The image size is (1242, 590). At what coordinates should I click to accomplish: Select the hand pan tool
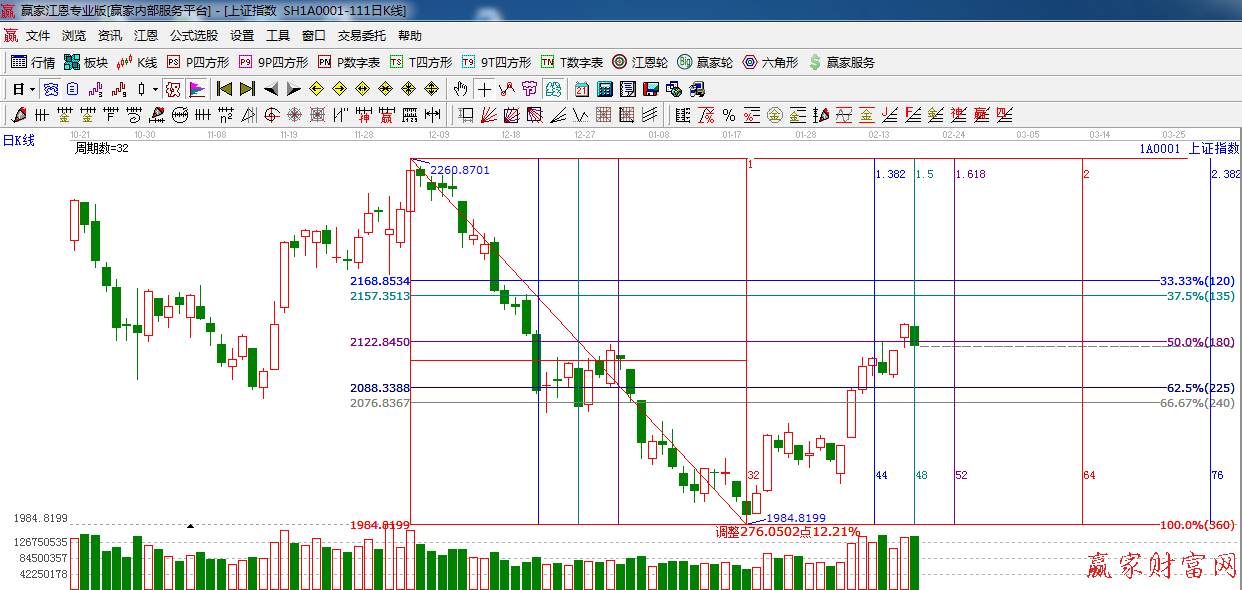461,89
